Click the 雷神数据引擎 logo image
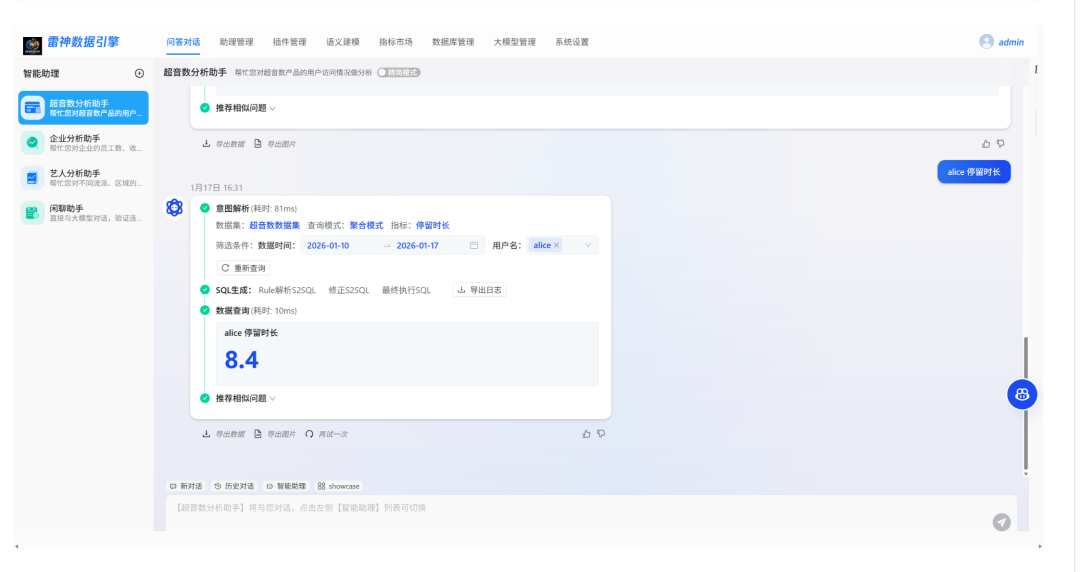Screen dimensions: 1080x572 point(32,46)
